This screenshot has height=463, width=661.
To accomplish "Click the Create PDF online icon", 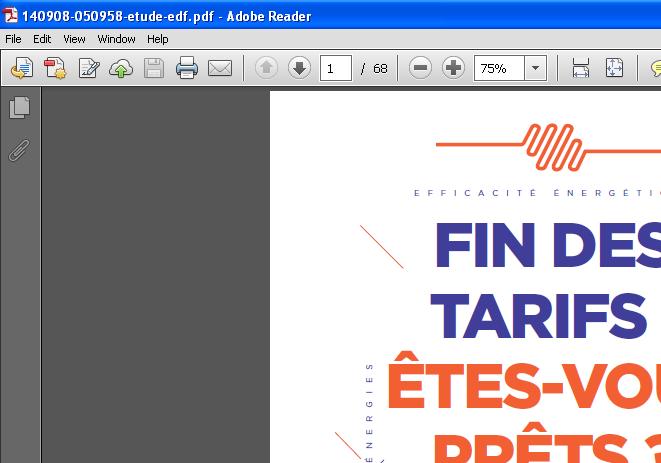I will 55,68.
